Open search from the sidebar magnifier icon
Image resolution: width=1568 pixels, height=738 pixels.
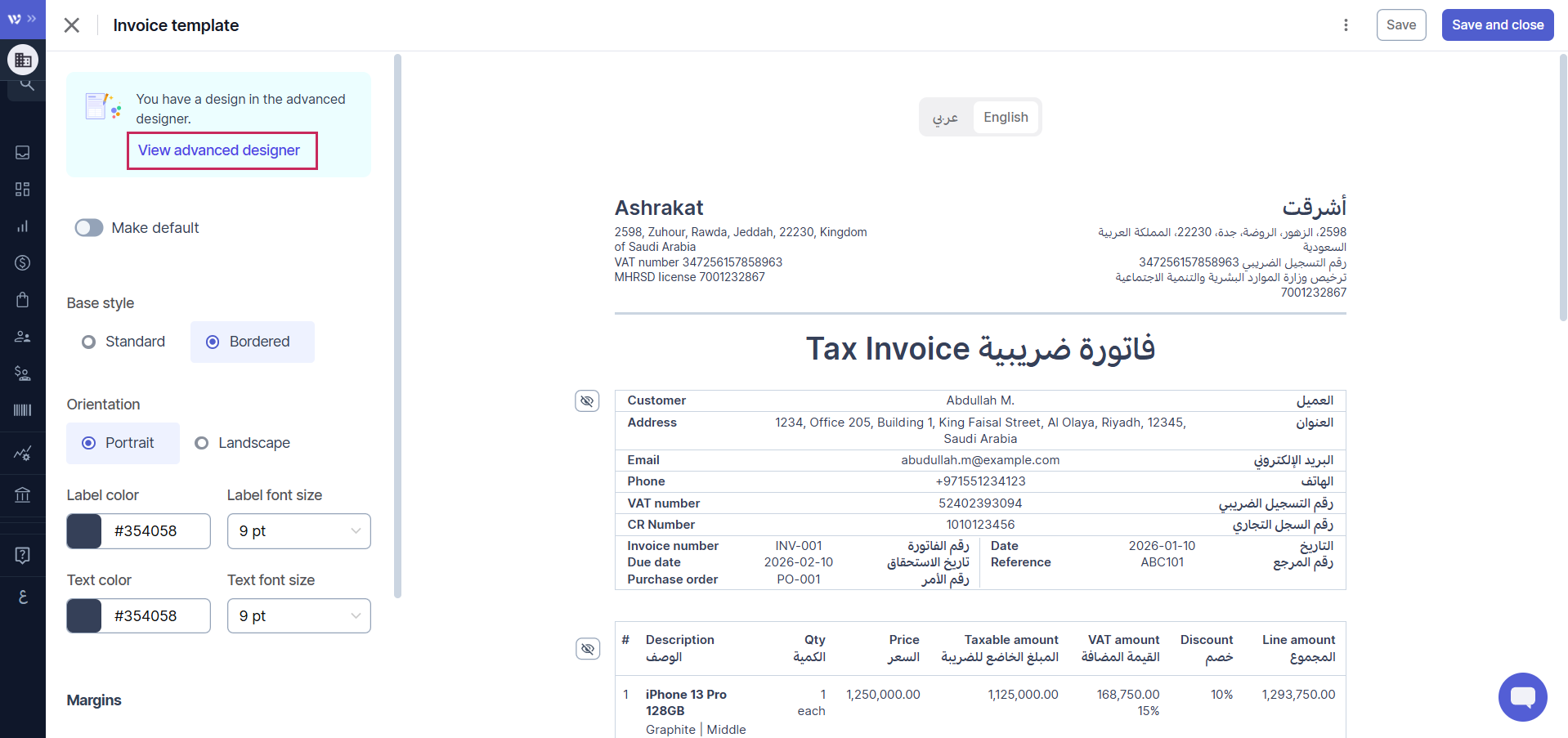26,85
